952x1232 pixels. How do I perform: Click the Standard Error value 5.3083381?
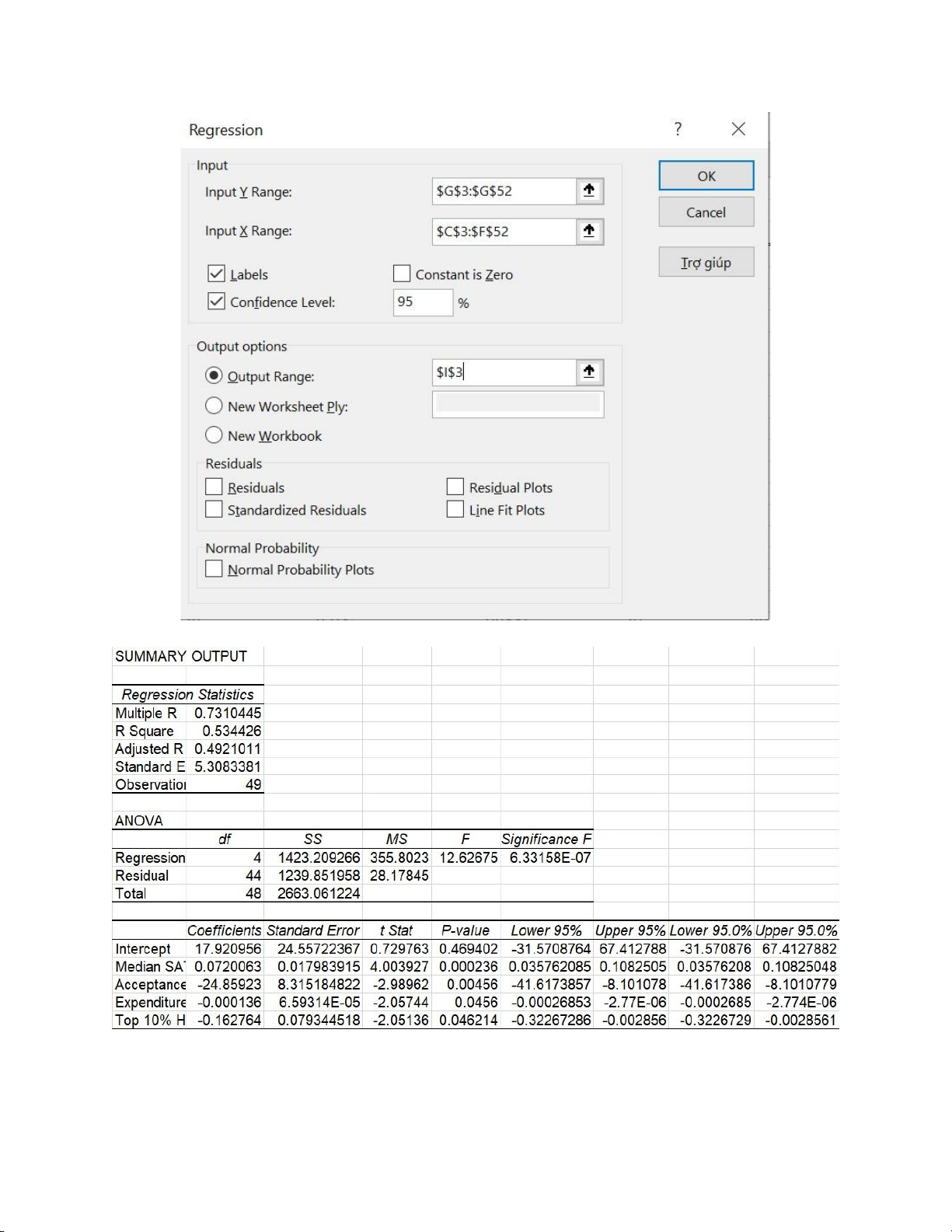(227, 767)
